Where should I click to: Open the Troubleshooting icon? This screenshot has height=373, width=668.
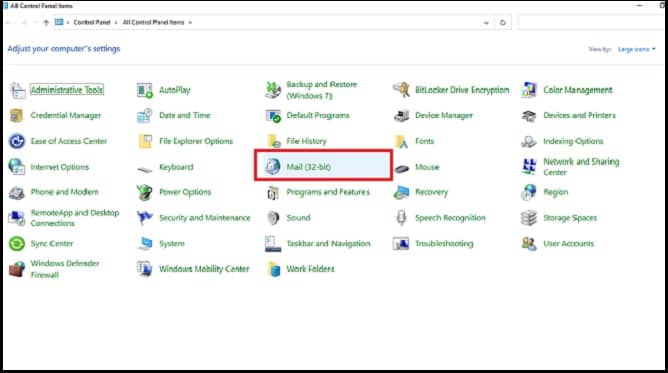[x=401, y=244]
